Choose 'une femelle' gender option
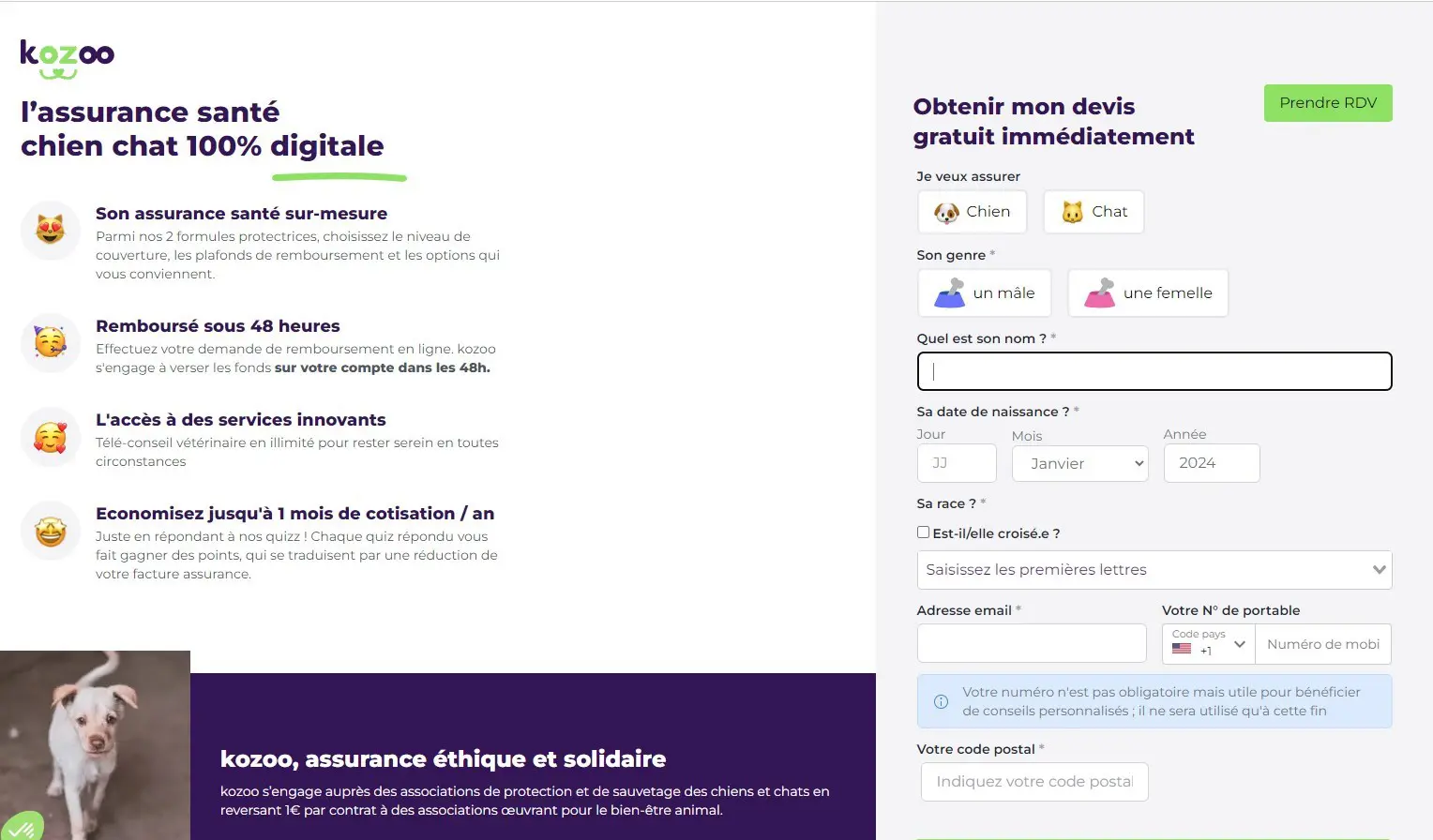The height and width of the screenshot is (840, 1433). pos(1148,292)
